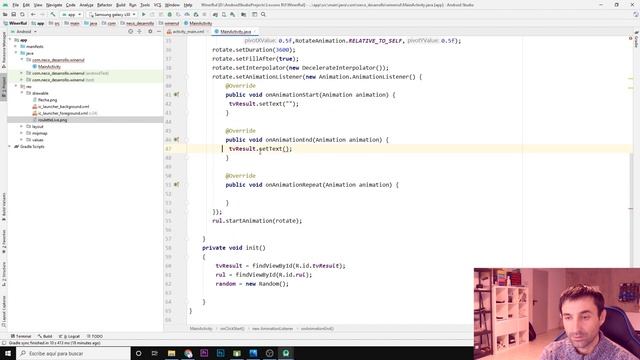Switch to activity_main.xml editor tab

tap(188, 31)
